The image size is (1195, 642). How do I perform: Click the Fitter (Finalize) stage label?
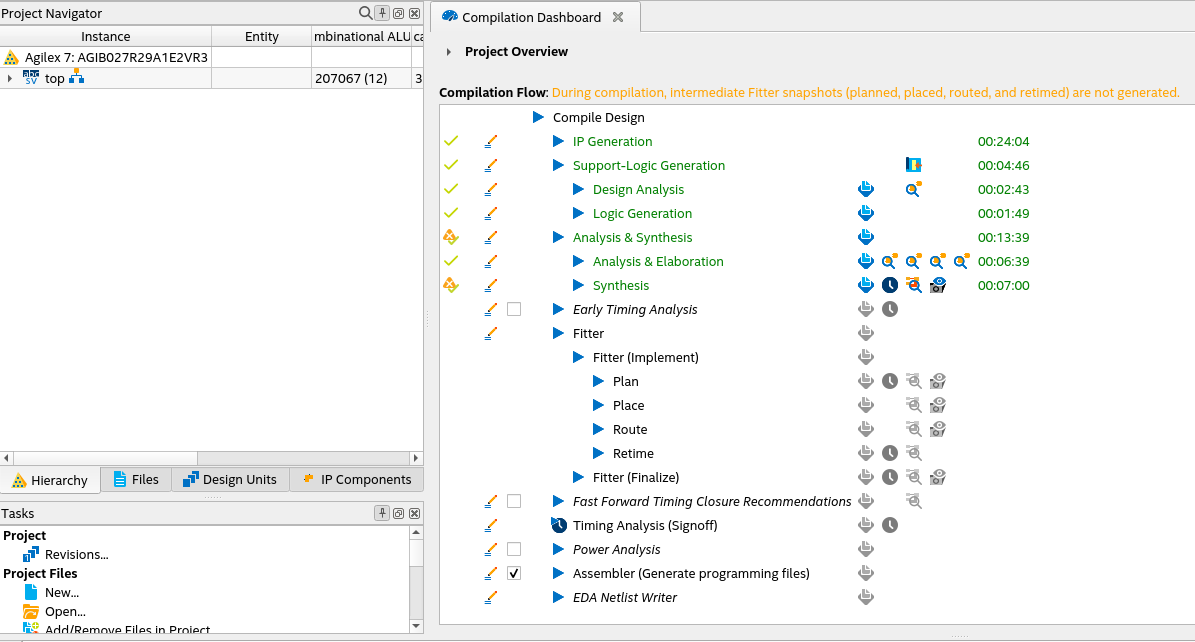click(635, 478)
